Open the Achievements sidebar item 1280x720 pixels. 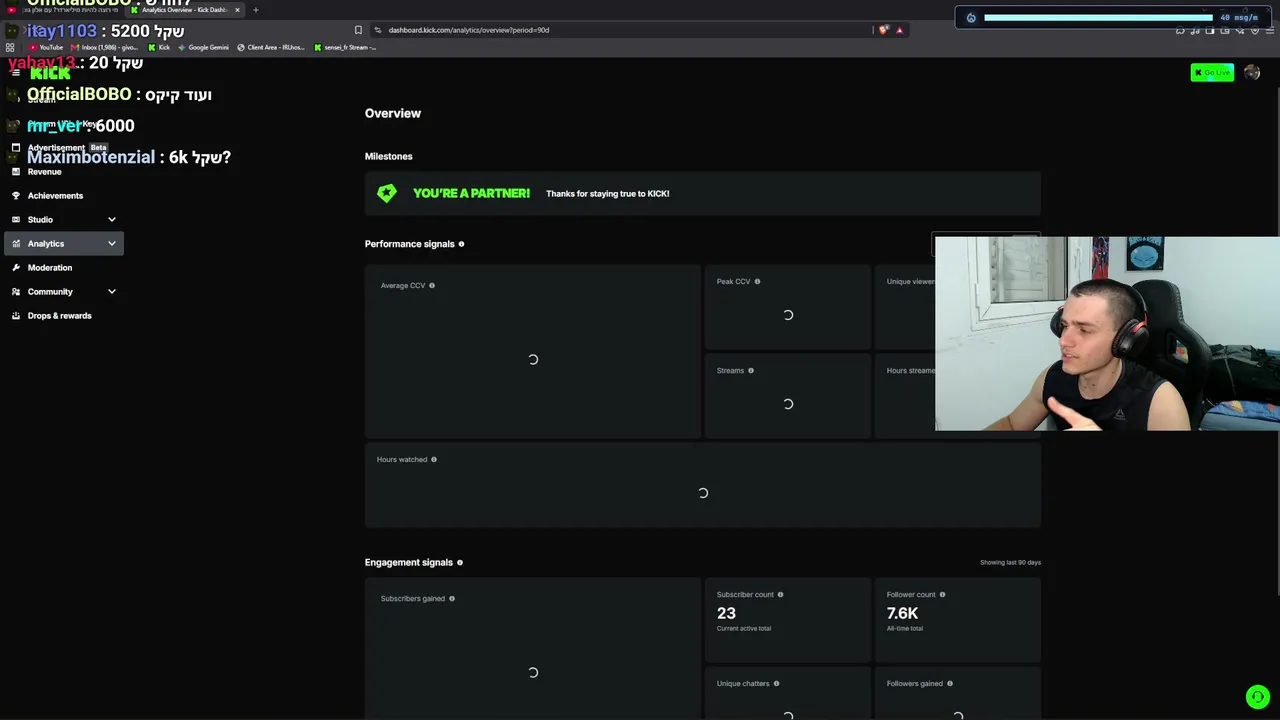tap(55, 196)
